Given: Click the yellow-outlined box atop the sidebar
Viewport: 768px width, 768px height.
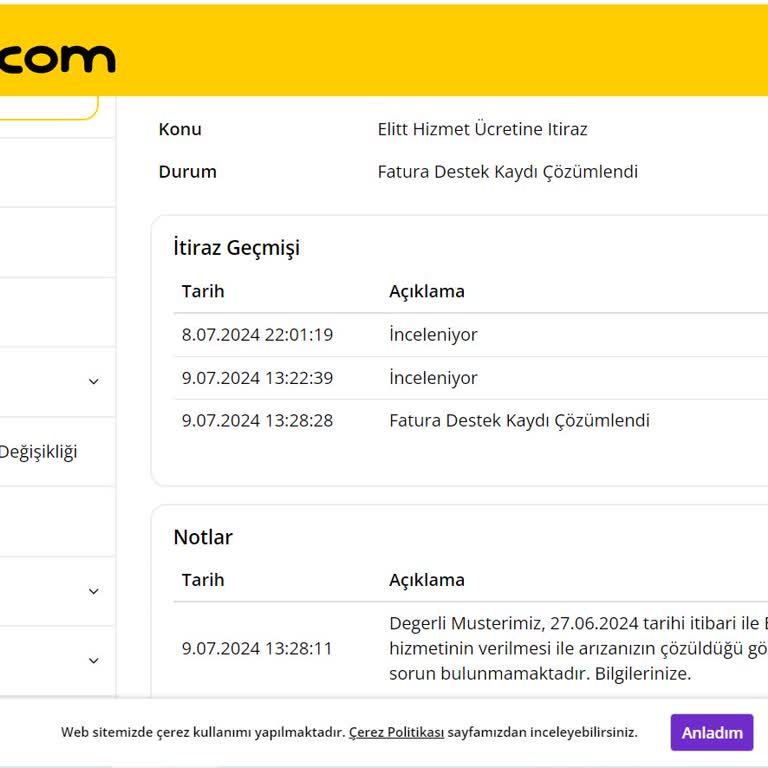Looking at the screenshot, I should (48, 107).
